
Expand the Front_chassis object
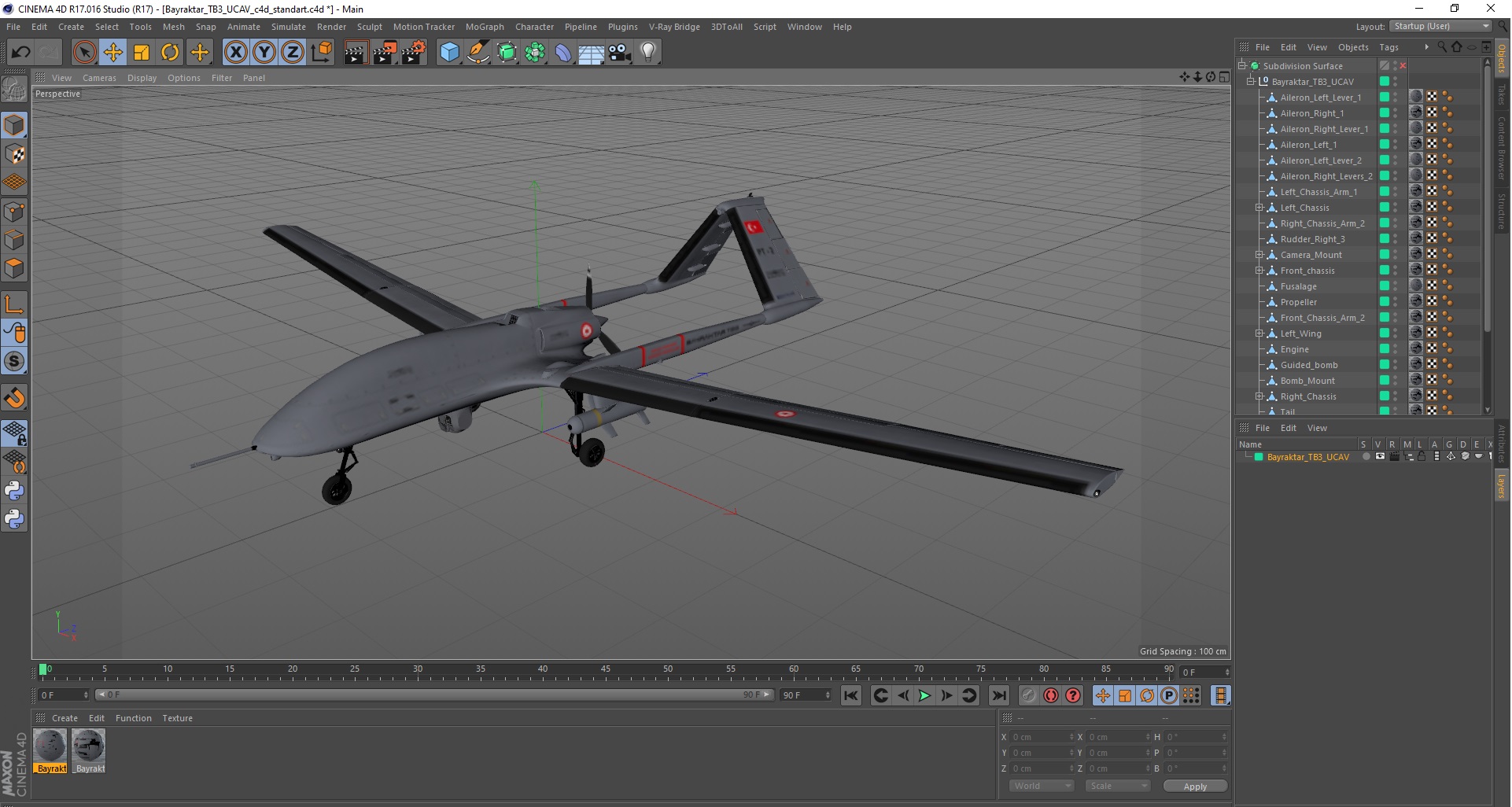click(x=1259, y=271)
